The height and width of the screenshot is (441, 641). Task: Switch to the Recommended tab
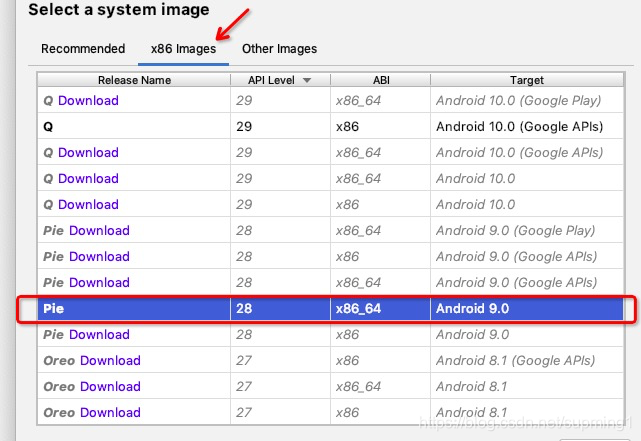coord(83,49)
